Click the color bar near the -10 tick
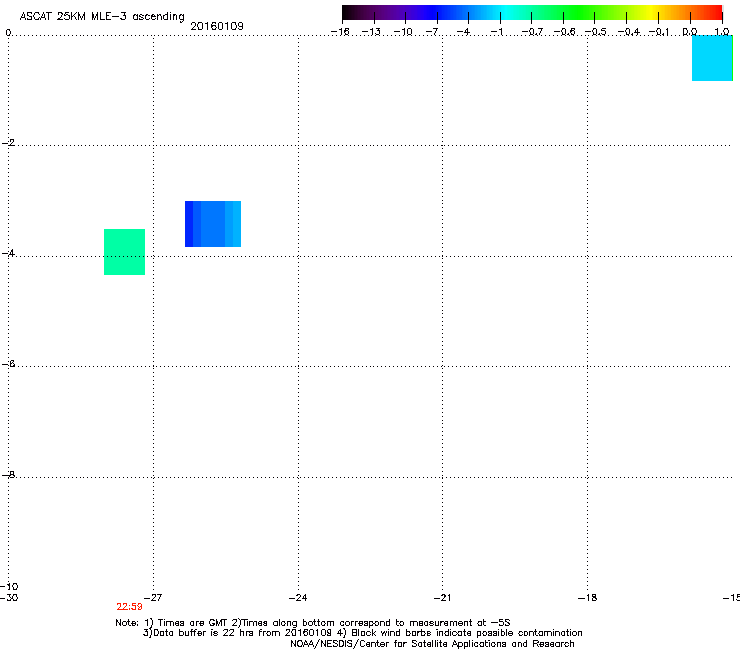The width and height of the screenshot is (740, 650). pyautogui.click(x=405, y=13)
